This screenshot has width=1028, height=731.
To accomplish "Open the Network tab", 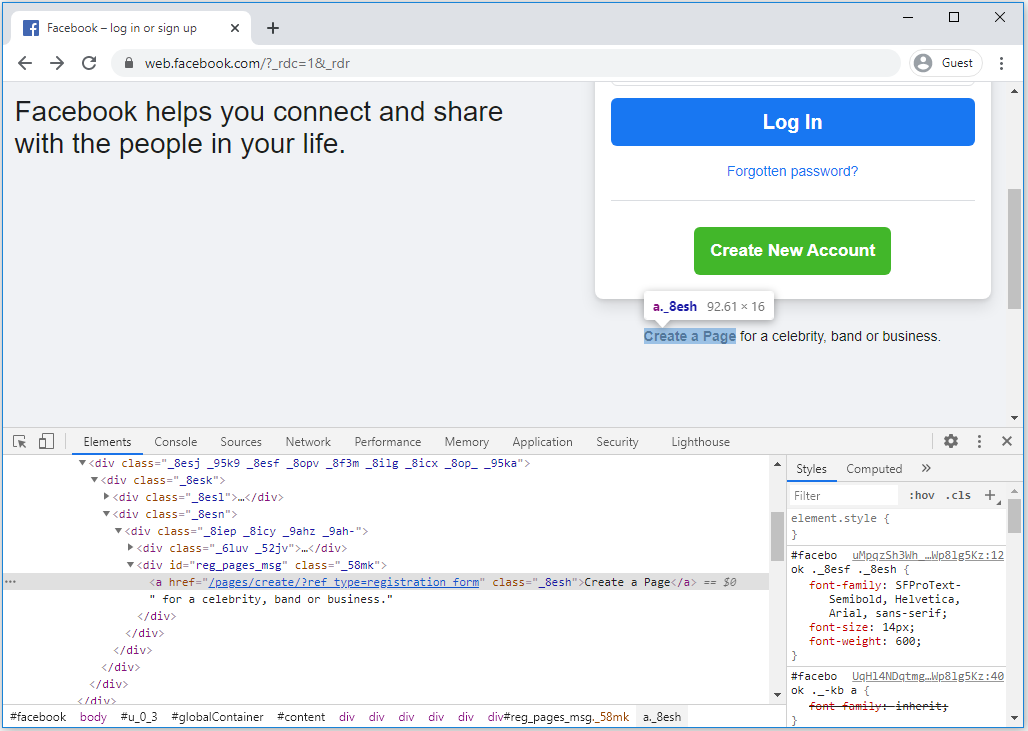I will [308, 442].
